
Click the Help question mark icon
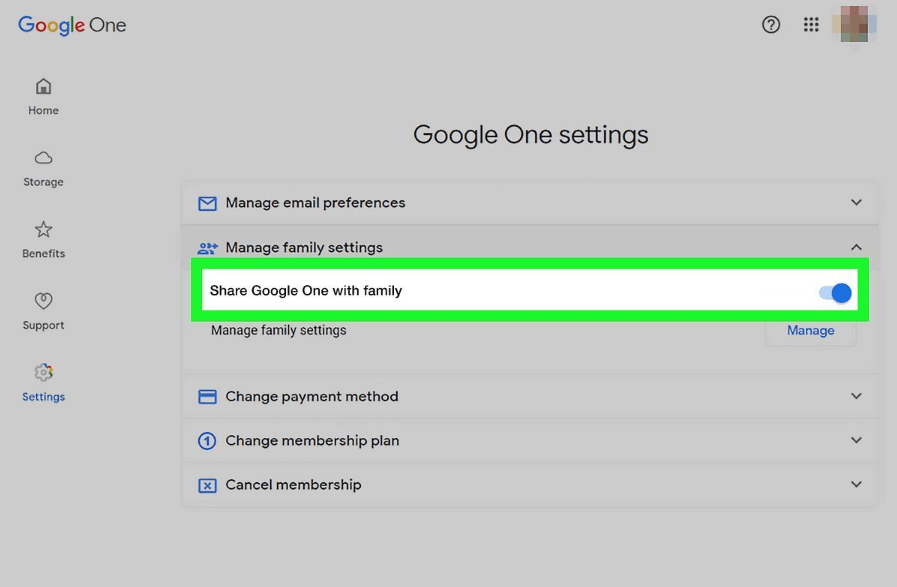point(771,25)
